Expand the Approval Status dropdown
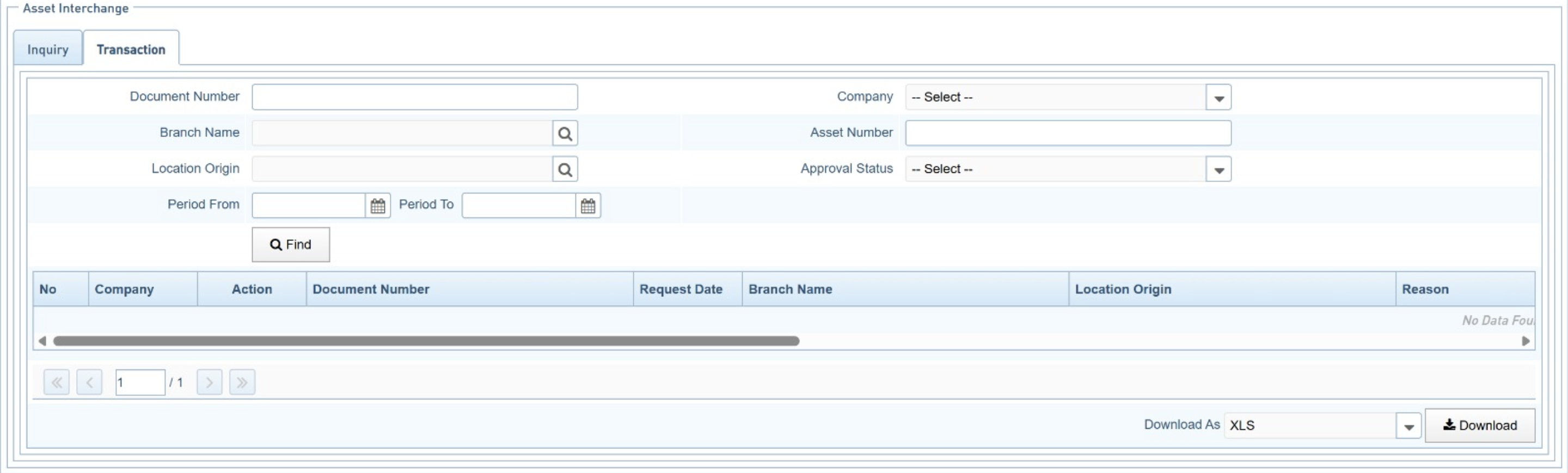Screen dimensions: 1568x473 pos(1218,169)
